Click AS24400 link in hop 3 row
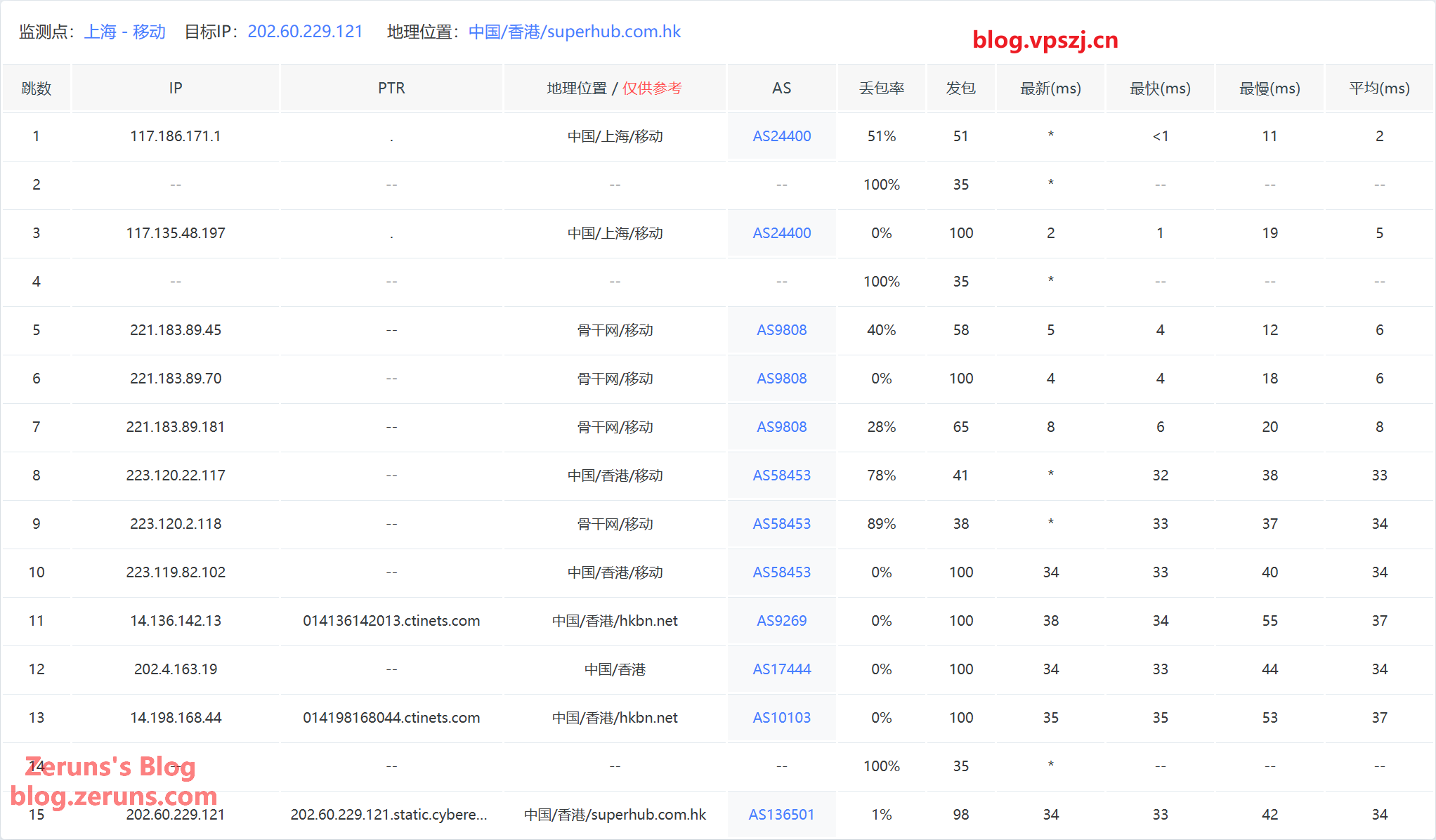The image size is (1436, 840). pos(781,233)
